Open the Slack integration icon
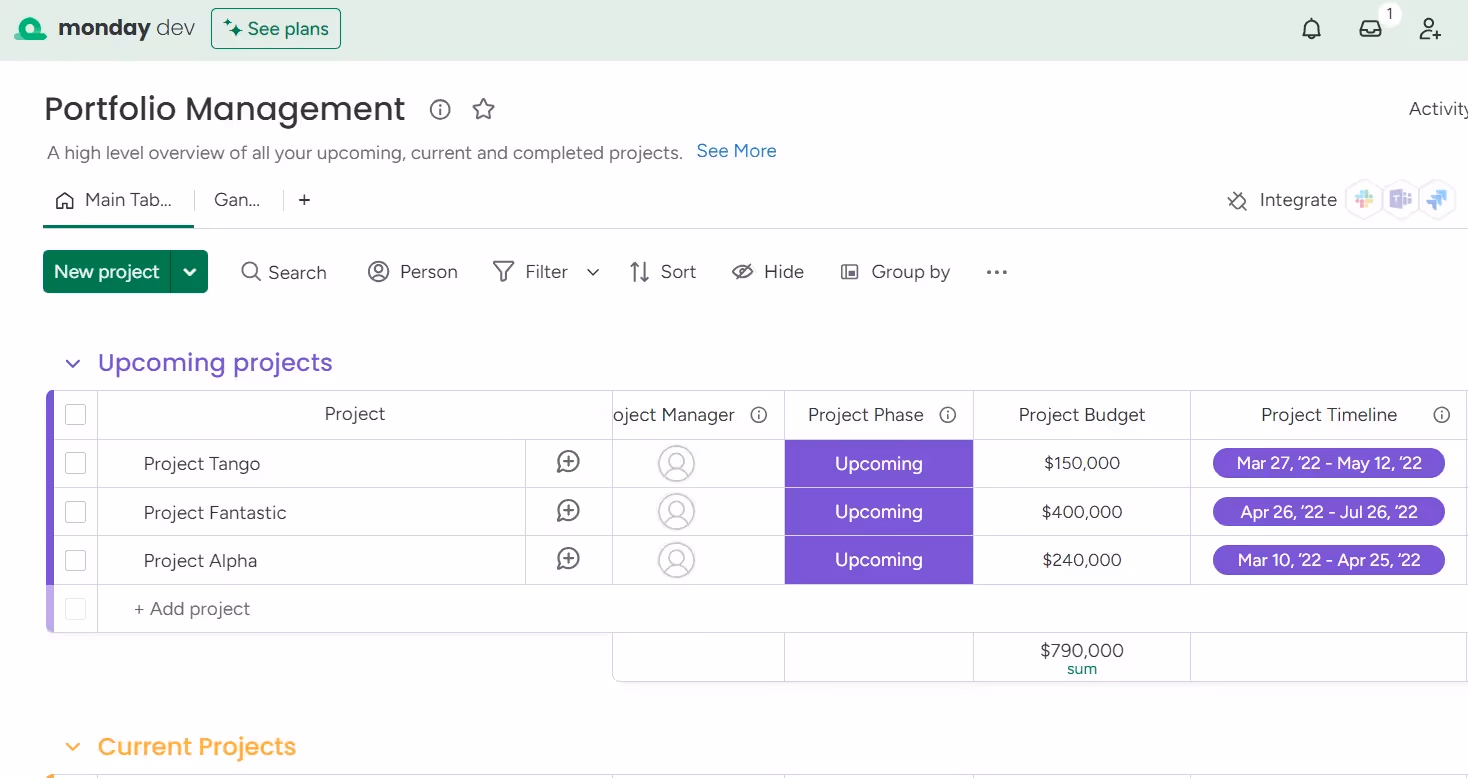Screen dimensions: 1468x778 (x=1363, y=199)
